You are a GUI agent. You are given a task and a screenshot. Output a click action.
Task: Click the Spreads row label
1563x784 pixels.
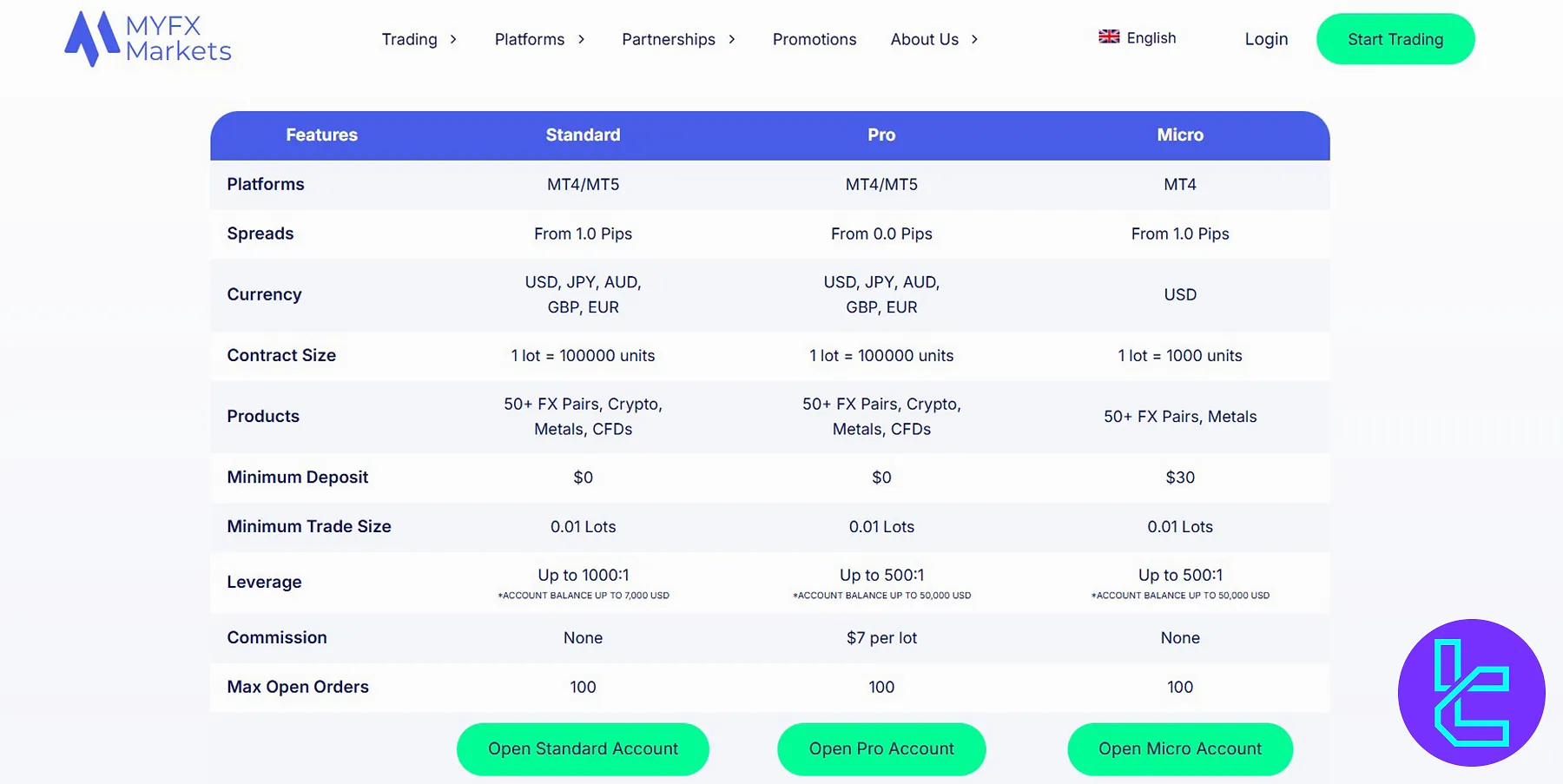[260, 234]
